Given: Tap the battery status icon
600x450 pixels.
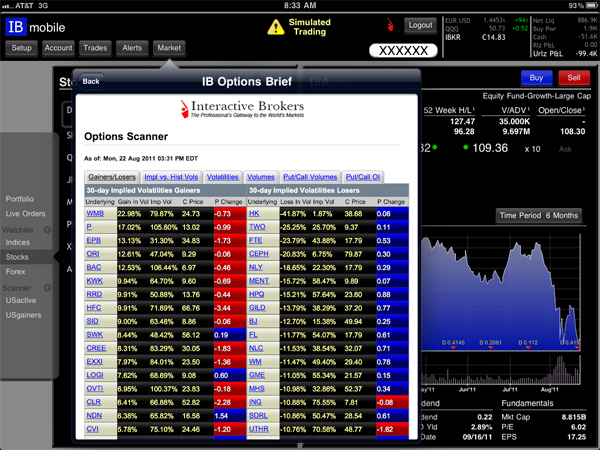Looking at the screenshot, I should [583, 5].
